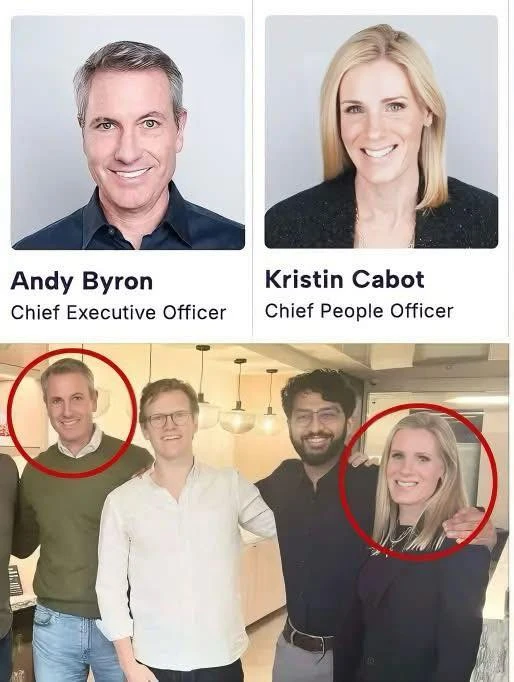The width and height of the screenshot is (514, 682).
Task: Open the headshot above the Andy Byron caption
Action: click(128, 132)
